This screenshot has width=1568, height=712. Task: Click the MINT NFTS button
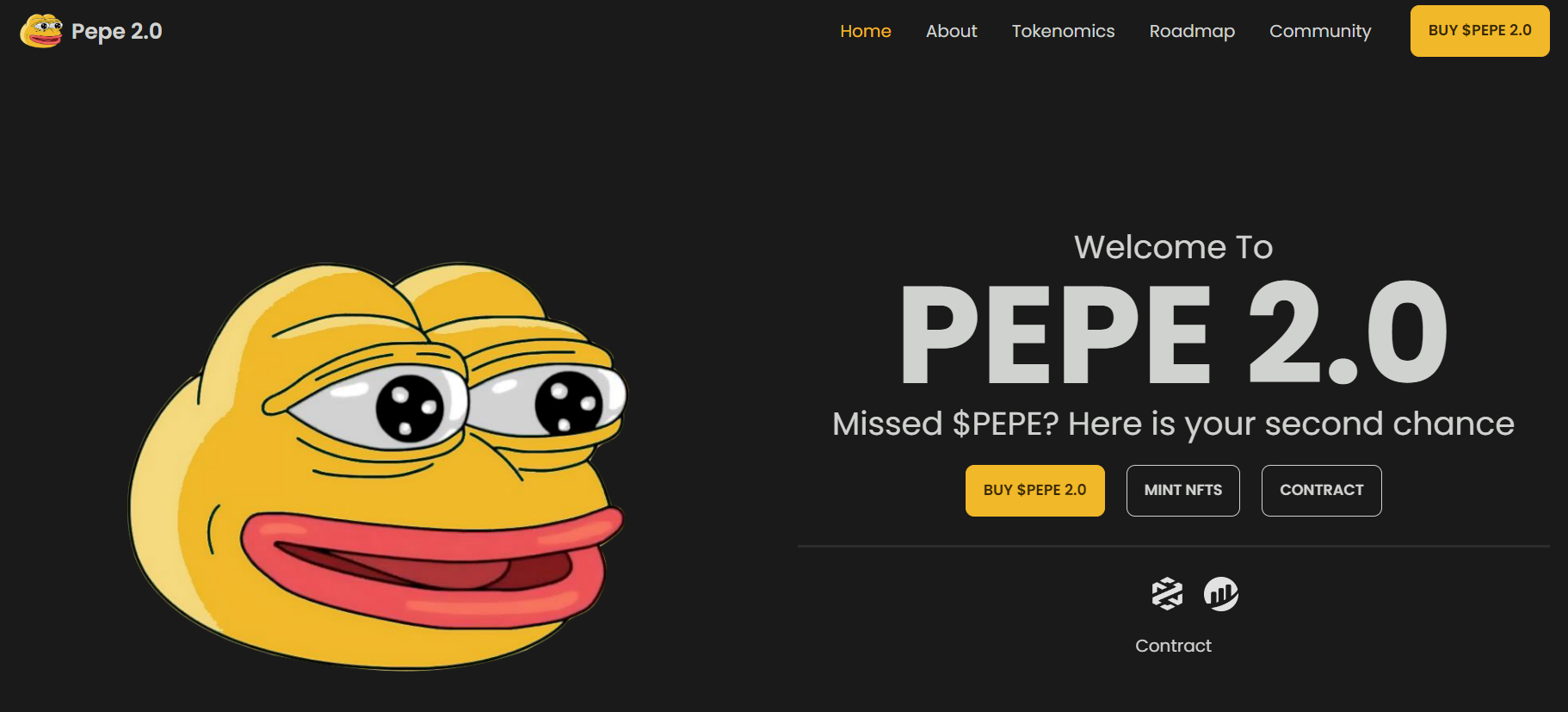(1182, 491)
